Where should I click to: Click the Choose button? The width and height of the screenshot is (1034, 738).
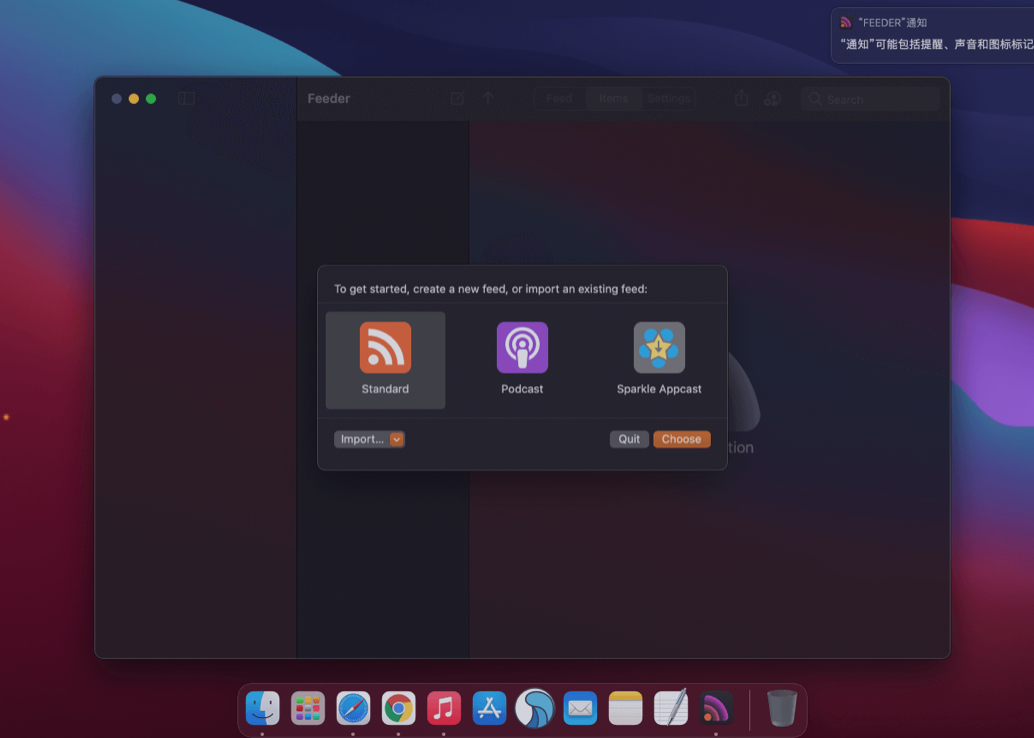(x=682, y=439)
